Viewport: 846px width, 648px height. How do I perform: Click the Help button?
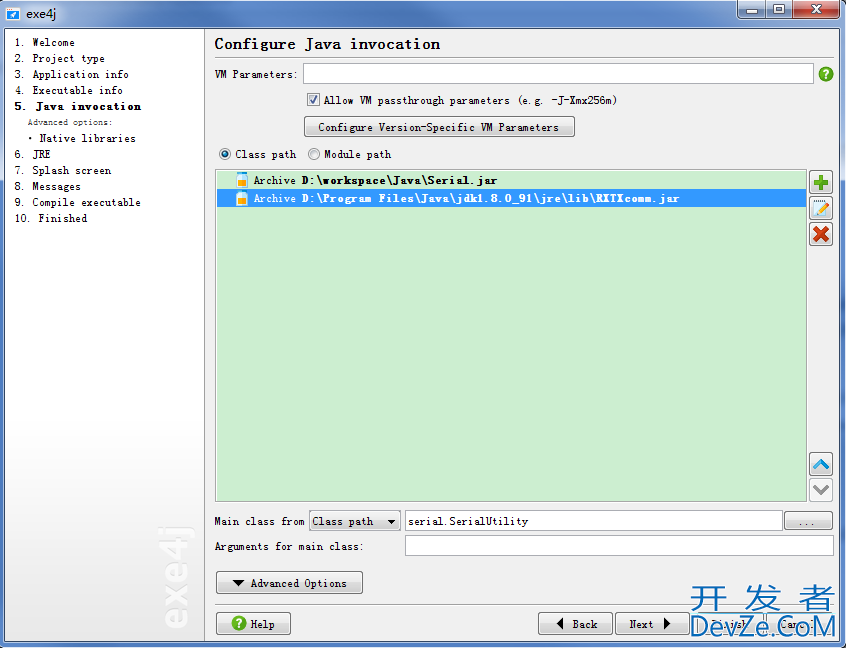point(253,624)
